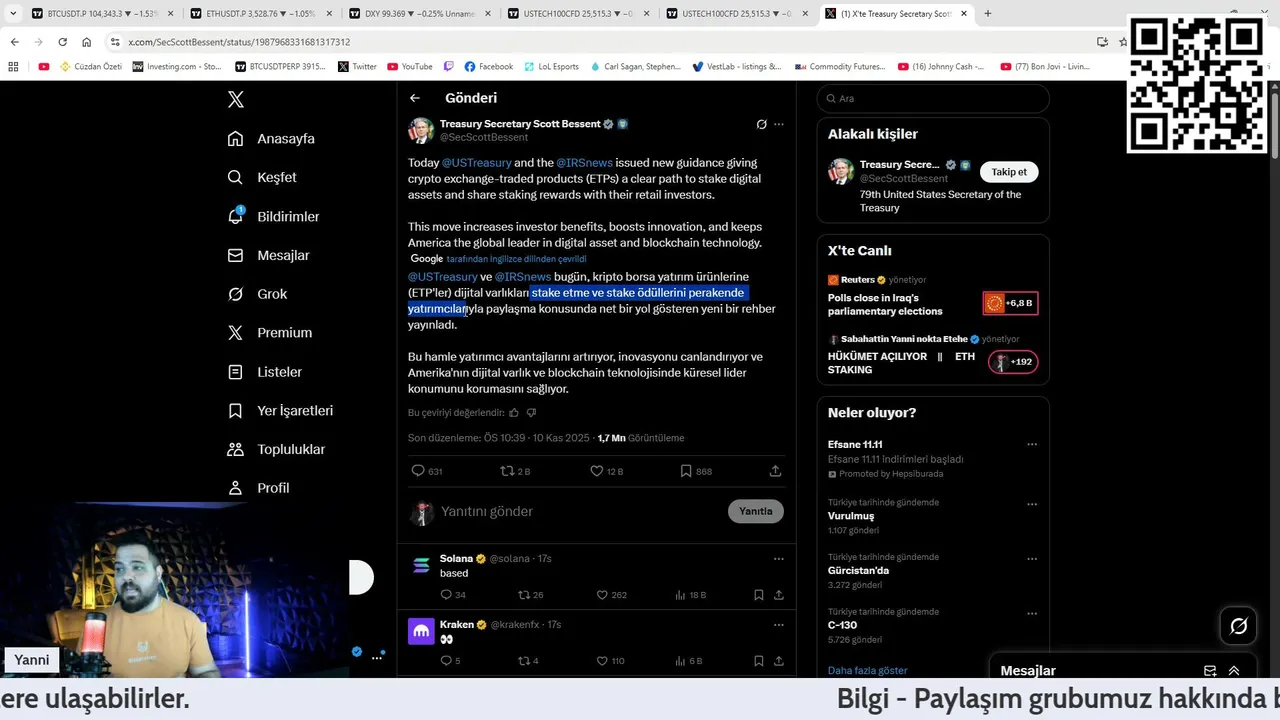Image resolution: width=1280 pixels, height=720 pixels.
Task: Click the Ara search box
Action: pyautogui.click(x=933, y=98)
